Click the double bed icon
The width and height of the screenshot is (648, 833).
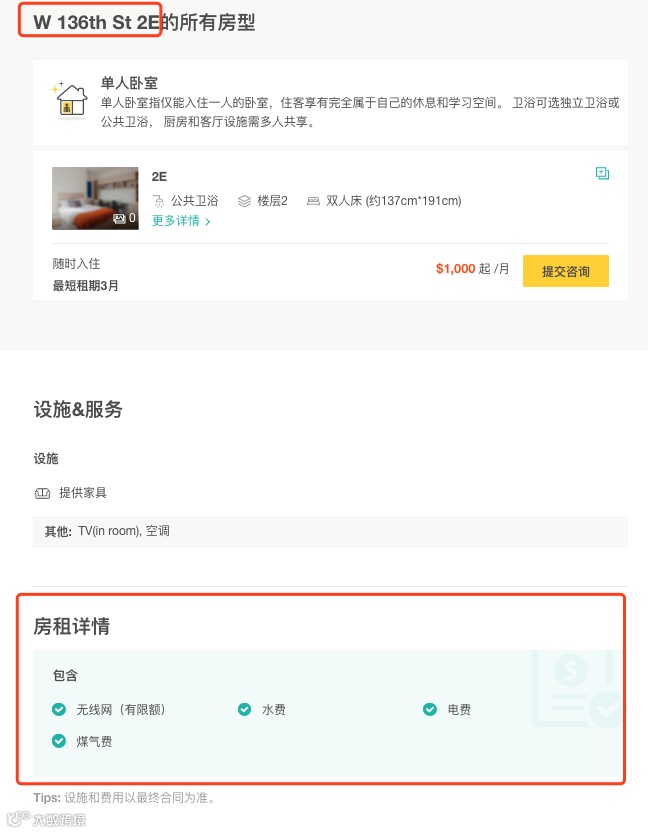click(x=313, y=201)
